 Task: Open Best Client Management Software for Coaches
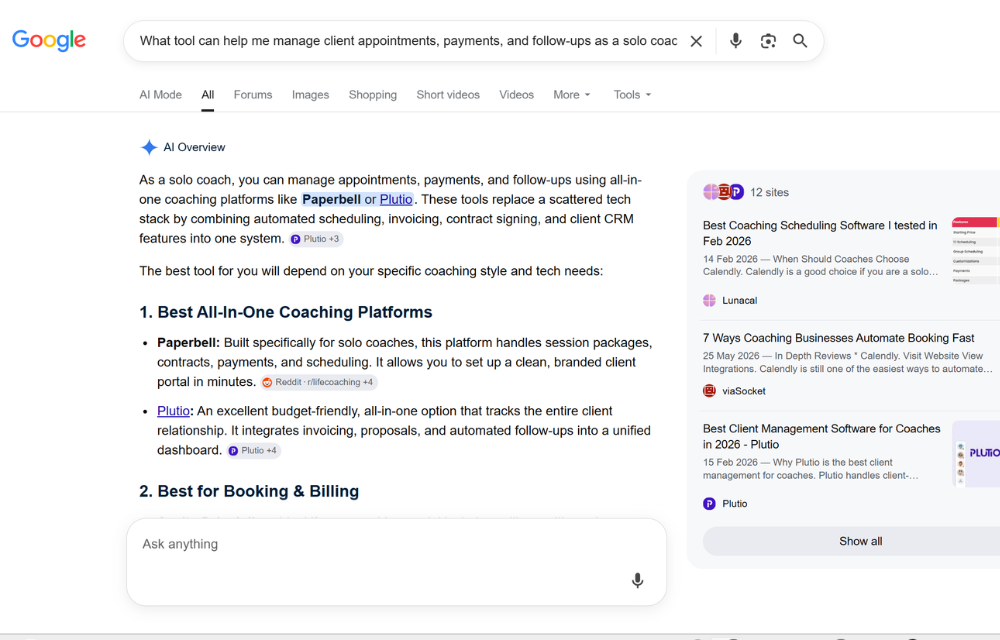pyautogui.click(x=821, y=437)
